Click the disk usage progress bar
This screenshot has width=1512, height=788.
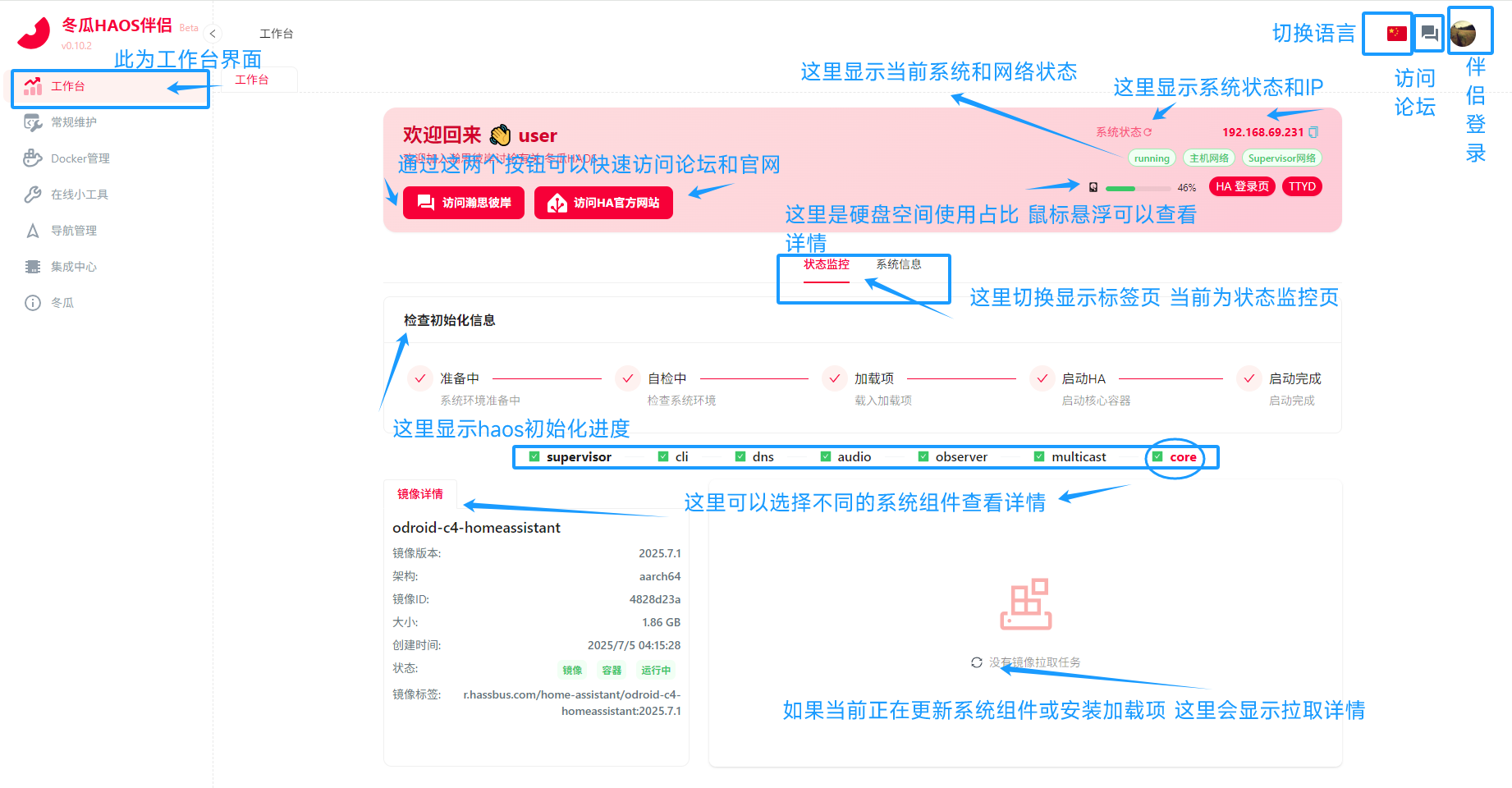(1138, 188)
